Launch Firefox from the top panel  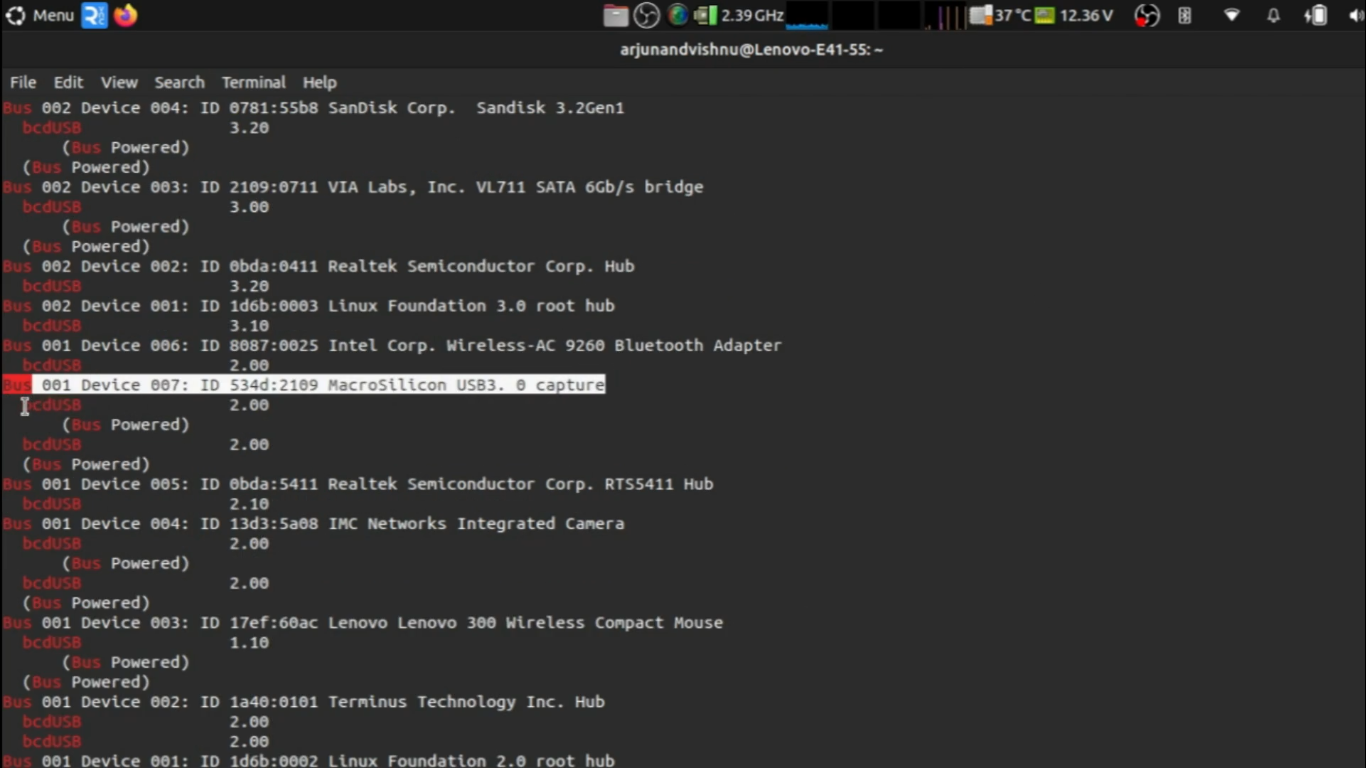[124, 15]
